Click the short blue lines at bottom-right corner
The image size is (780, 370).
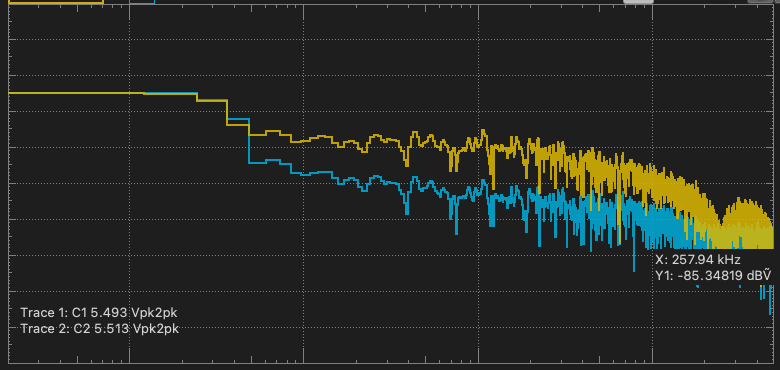(766, 298)
